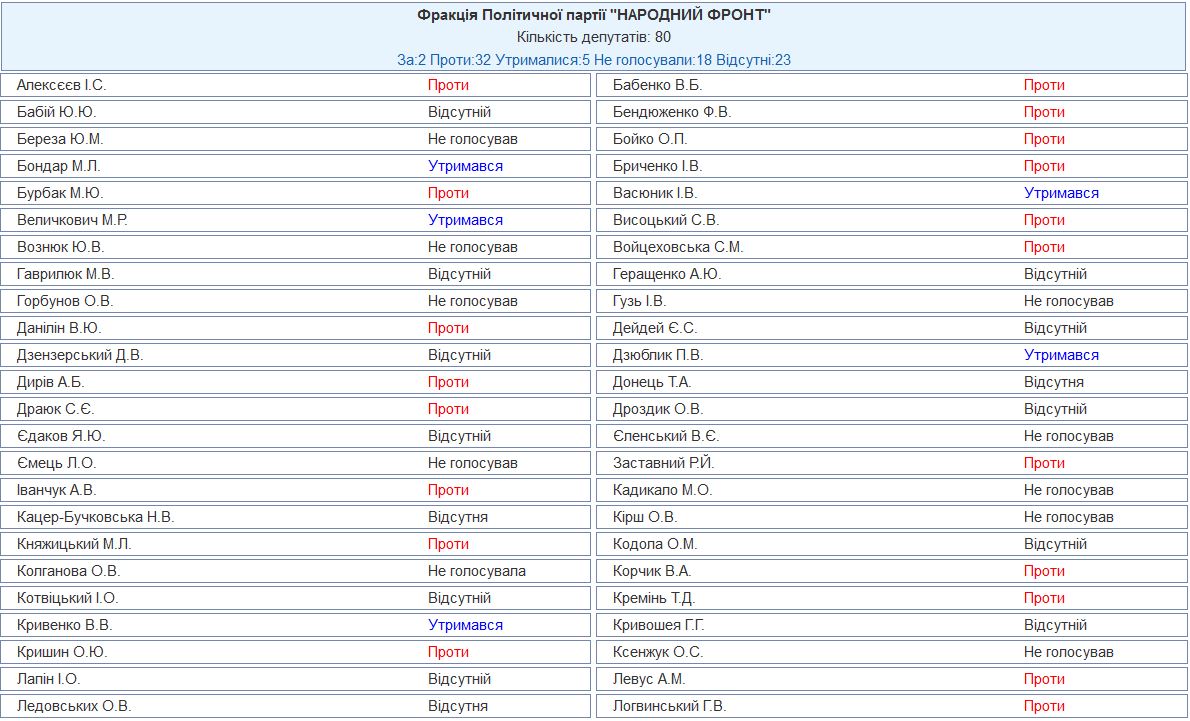
Task: Click the name Кацер-Бучковська Н.В.
Action: point(95,517)
